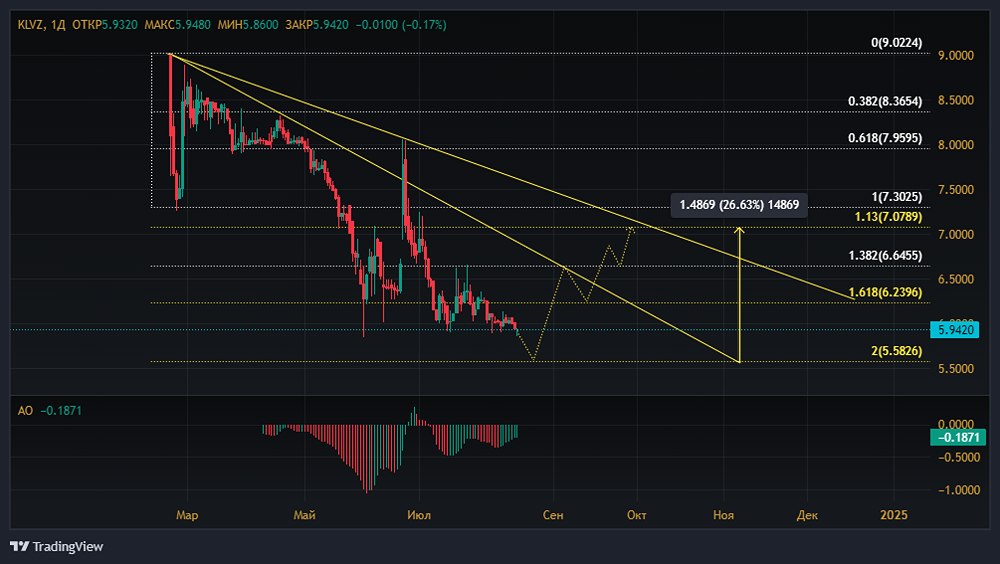Viewport: 1000px width, 564px height.
Task: Select the ЗАКР 5.9420 close value
Action: (316, 25)
